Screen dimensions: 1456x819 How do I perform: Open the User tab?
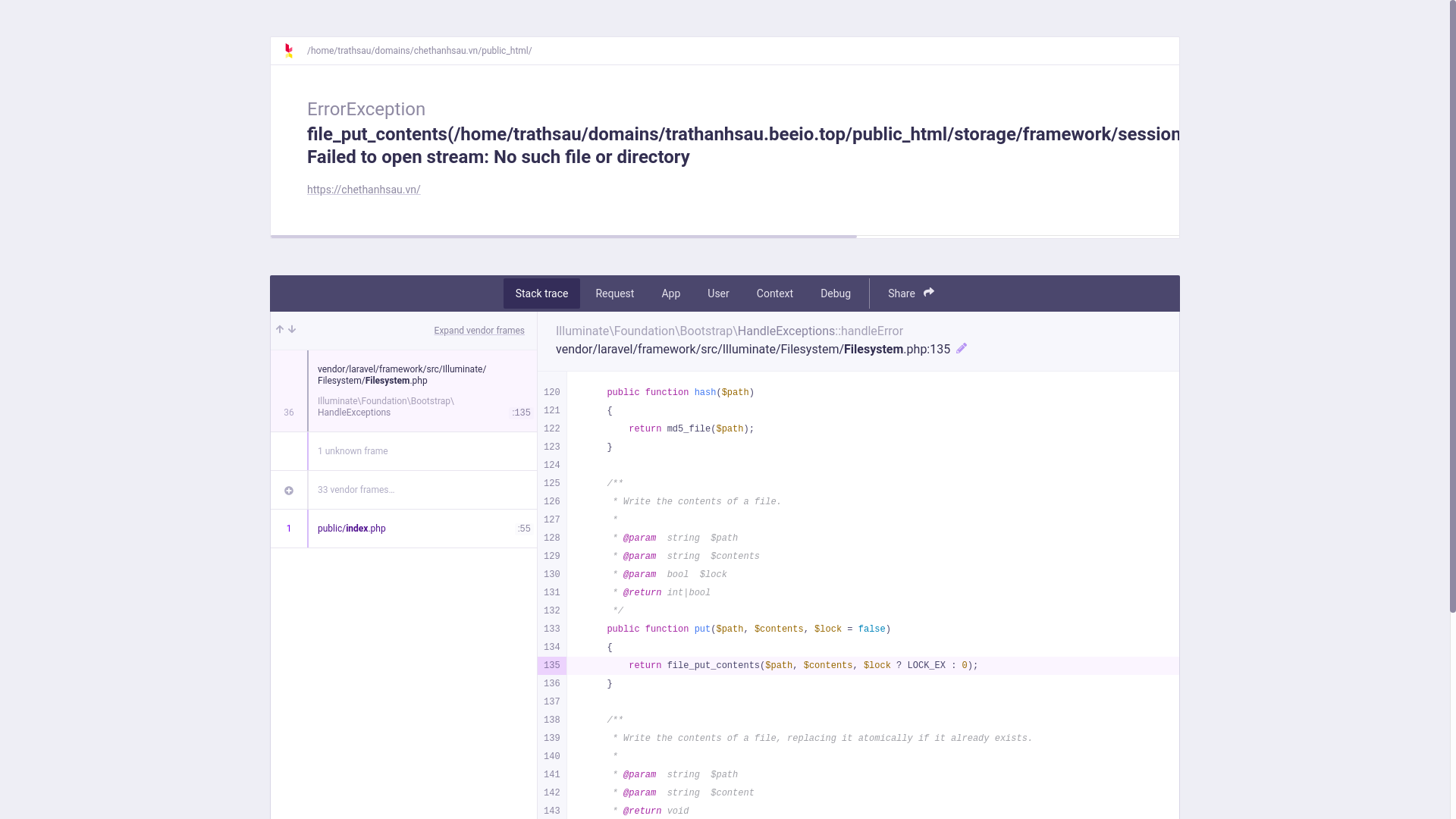[718, 293]
